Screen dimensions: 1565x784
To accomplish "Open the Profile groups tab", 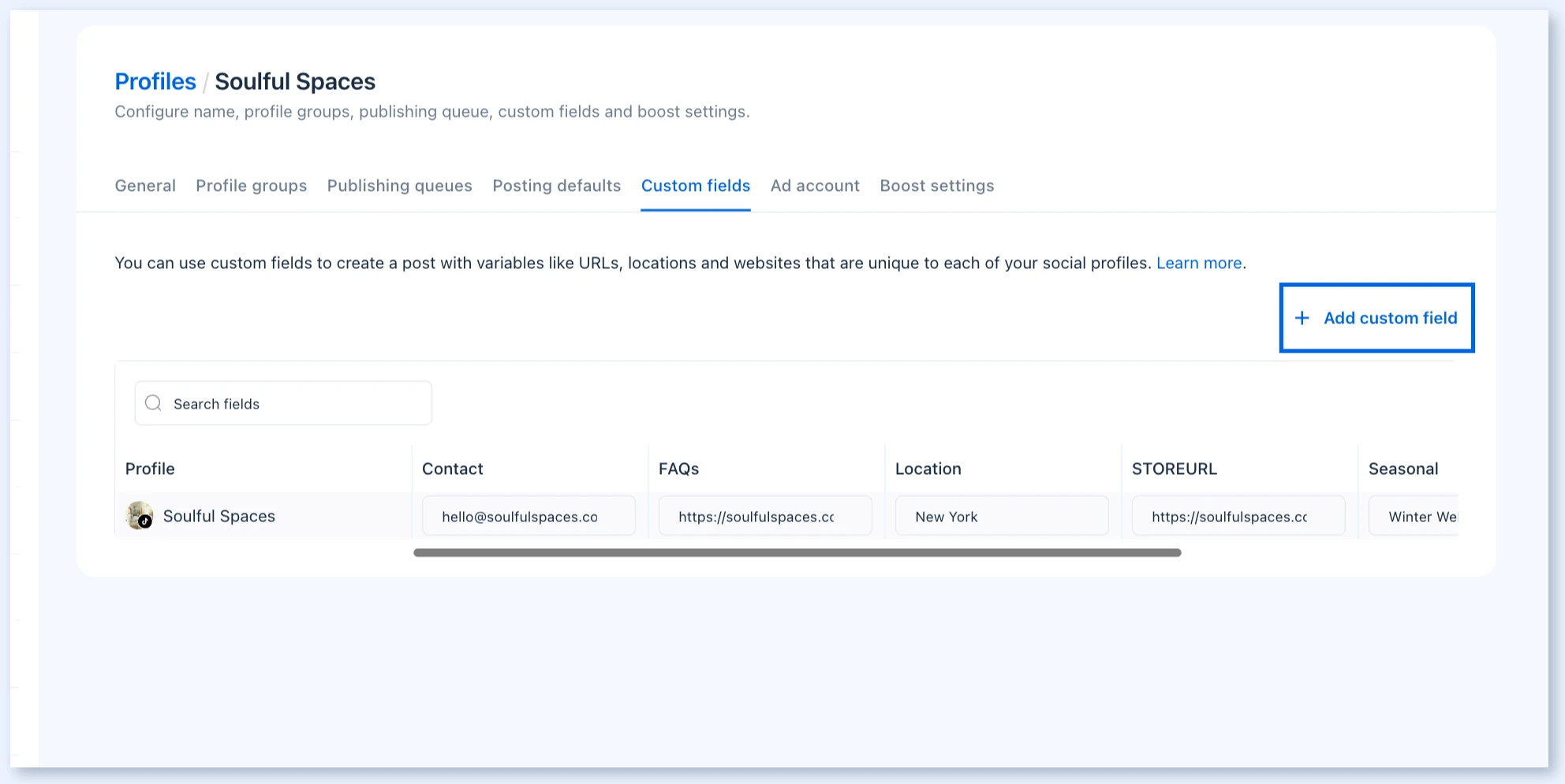I will coord(252,185).
